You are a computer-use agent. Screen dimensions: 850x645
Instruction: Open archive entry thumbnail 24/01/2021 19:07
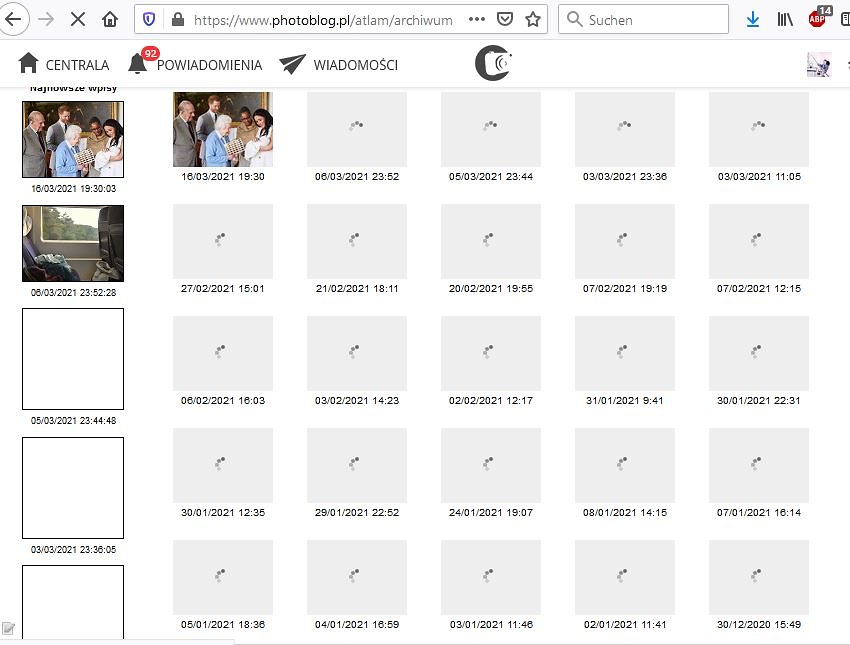491,466
